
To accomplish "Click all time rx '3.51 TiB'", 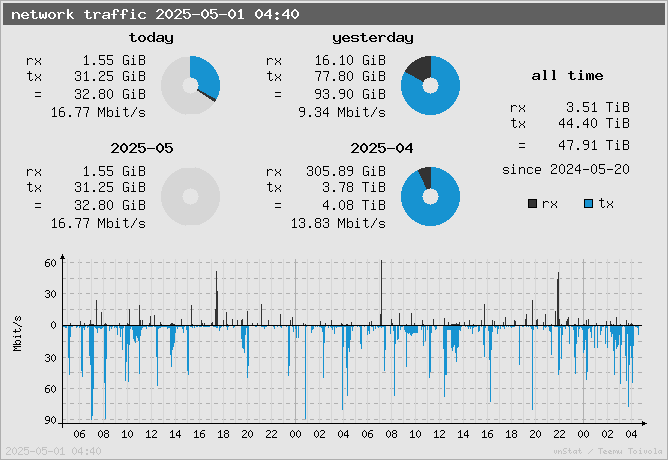I will tap(598, 107).
